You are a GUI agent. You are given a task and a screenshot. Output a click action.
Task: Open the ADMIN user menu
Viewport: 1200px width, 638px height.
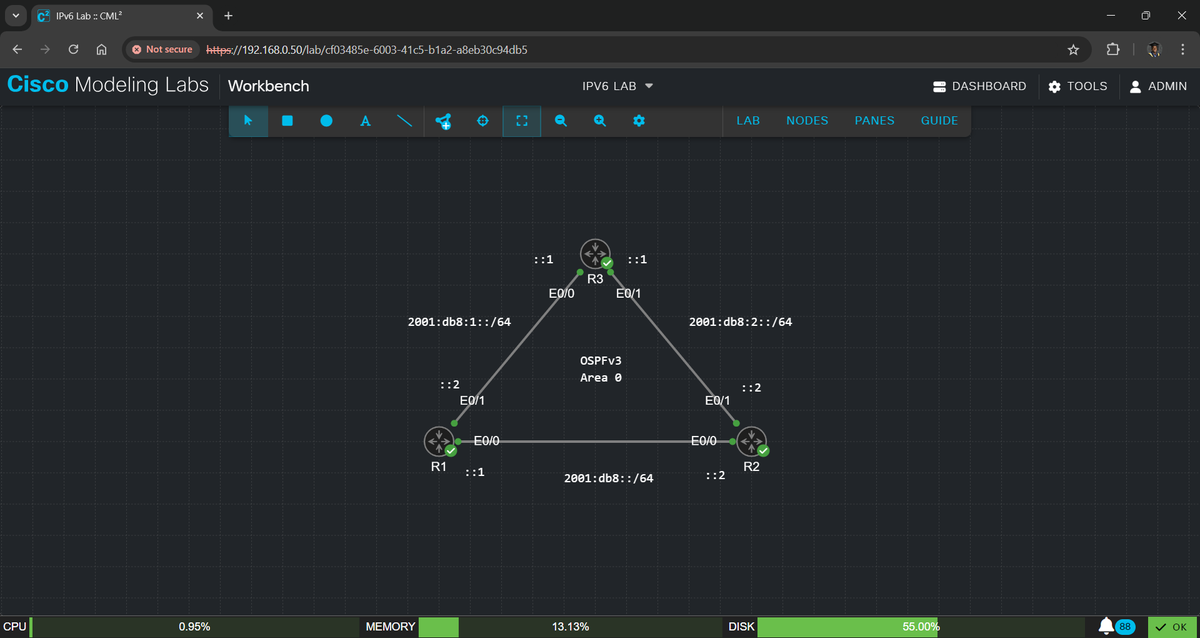point(1157,86)
